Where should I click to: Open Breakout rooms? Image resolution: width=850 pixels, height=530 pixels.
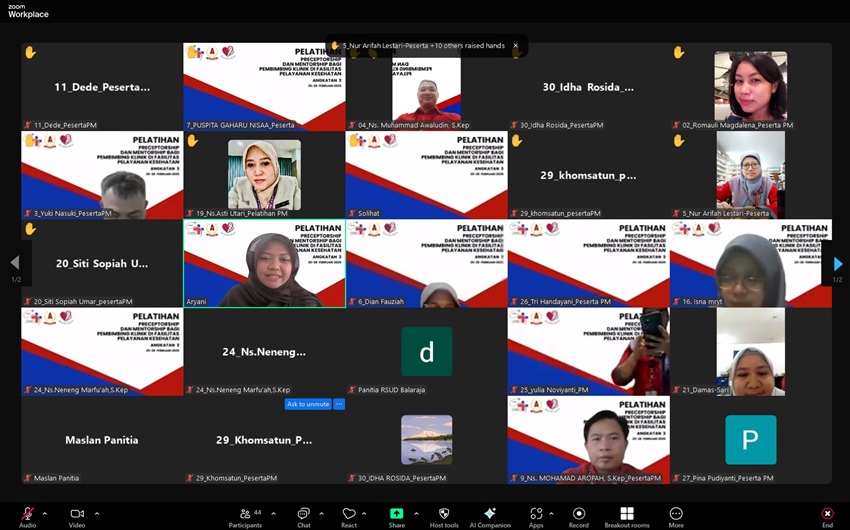point(626,513)
